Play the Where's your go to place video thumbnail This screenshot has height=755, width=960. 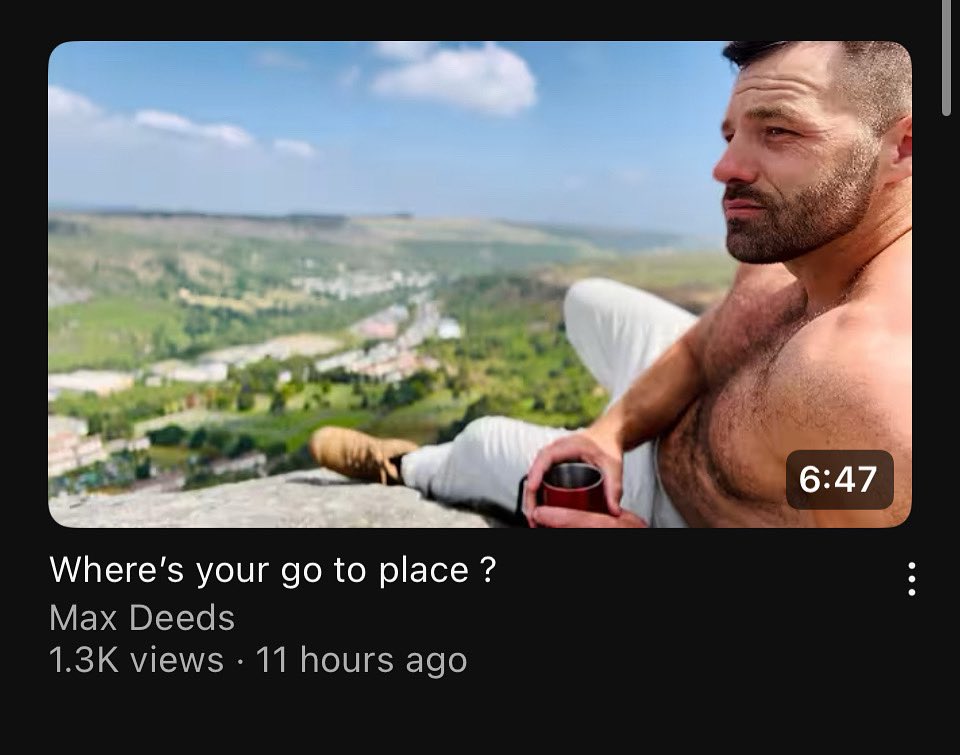click(480, 284)
